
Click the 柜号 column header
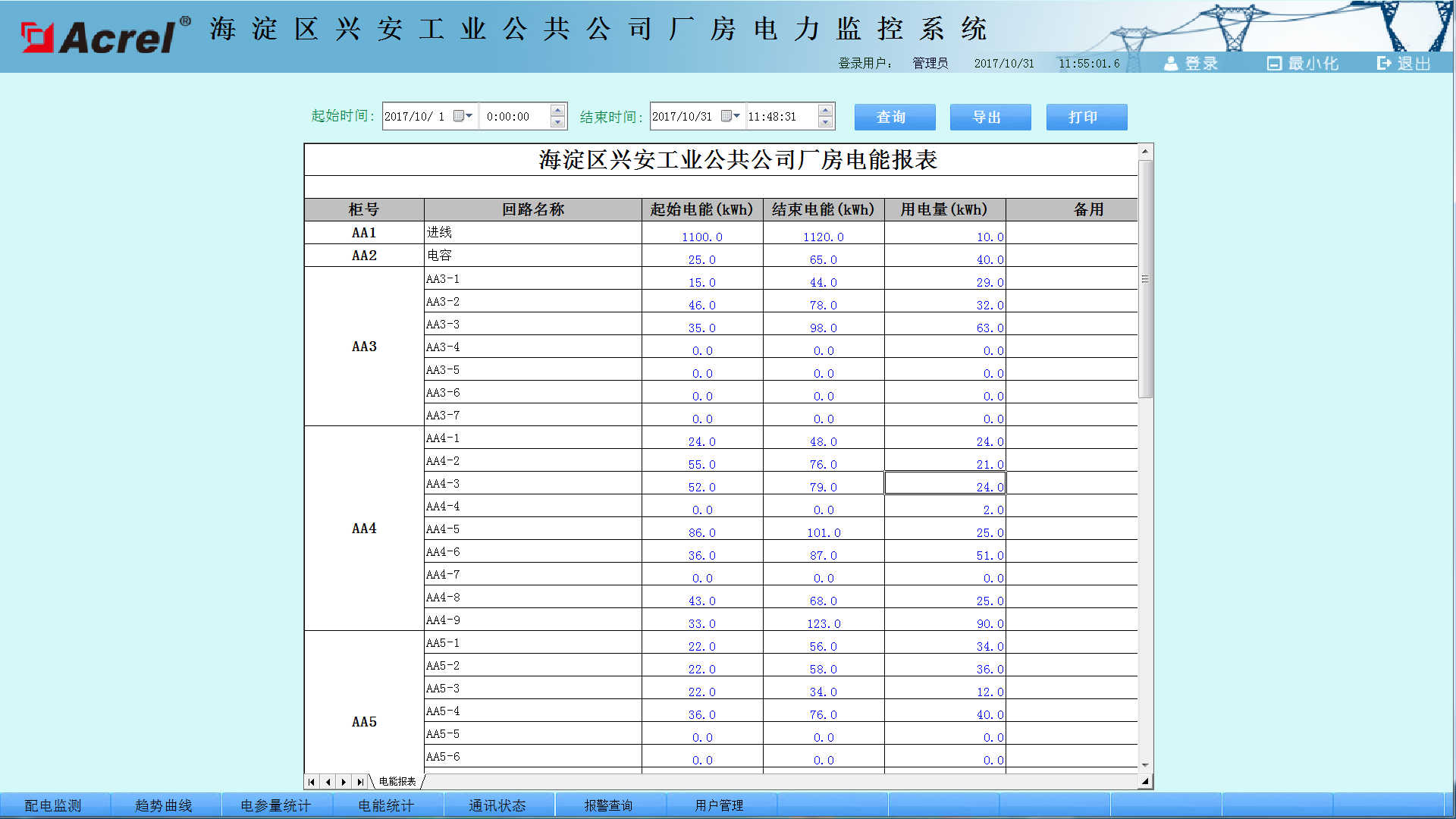(x=364, y=209)
